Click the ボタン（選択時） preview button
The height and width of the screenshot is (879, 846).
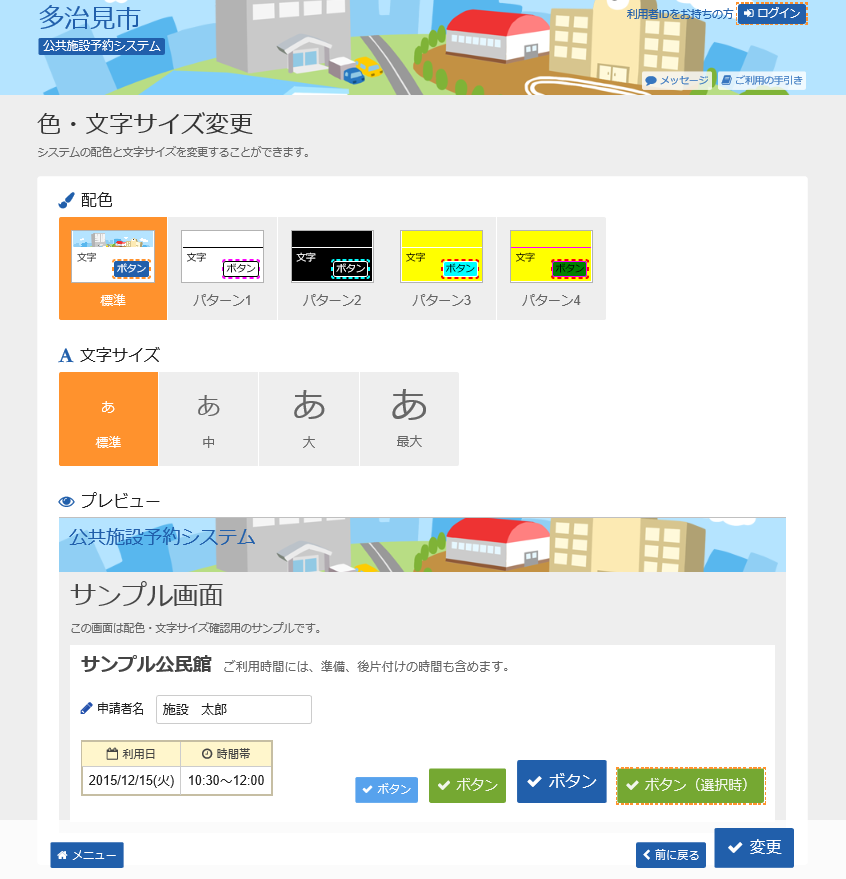(690, 785)
